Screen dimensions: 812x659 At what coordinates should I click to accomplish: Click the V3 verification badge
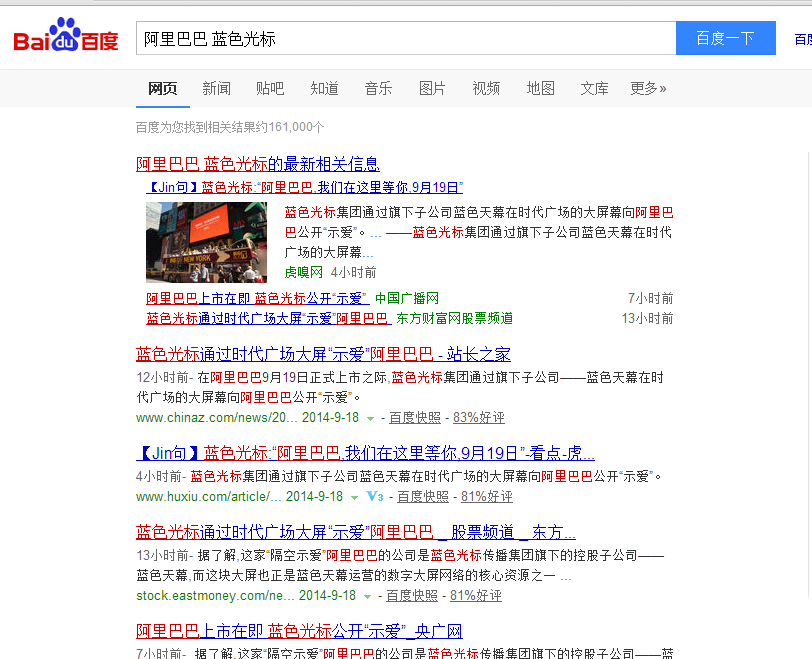[374, 496]
